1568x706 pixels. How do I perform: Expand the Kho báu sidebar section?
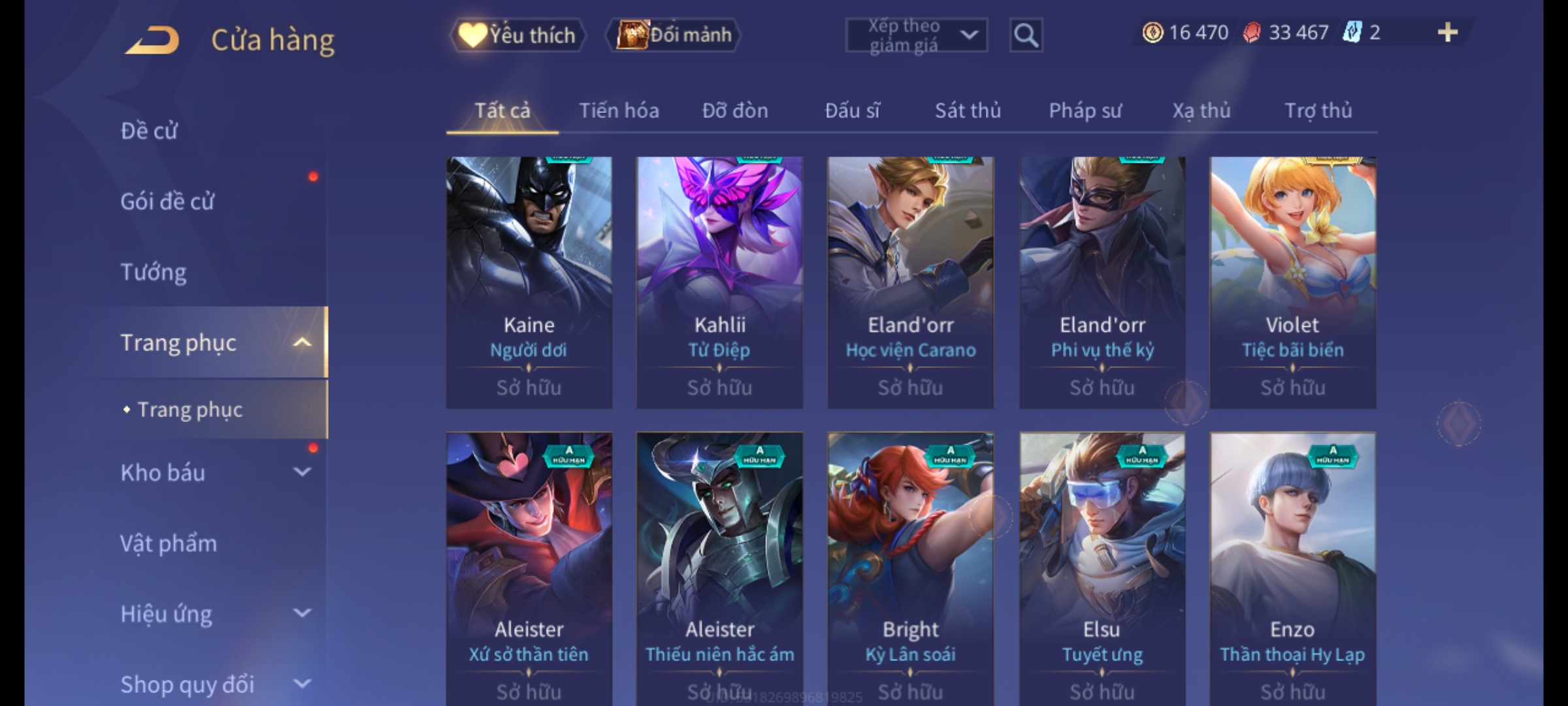tap(302, 471)
